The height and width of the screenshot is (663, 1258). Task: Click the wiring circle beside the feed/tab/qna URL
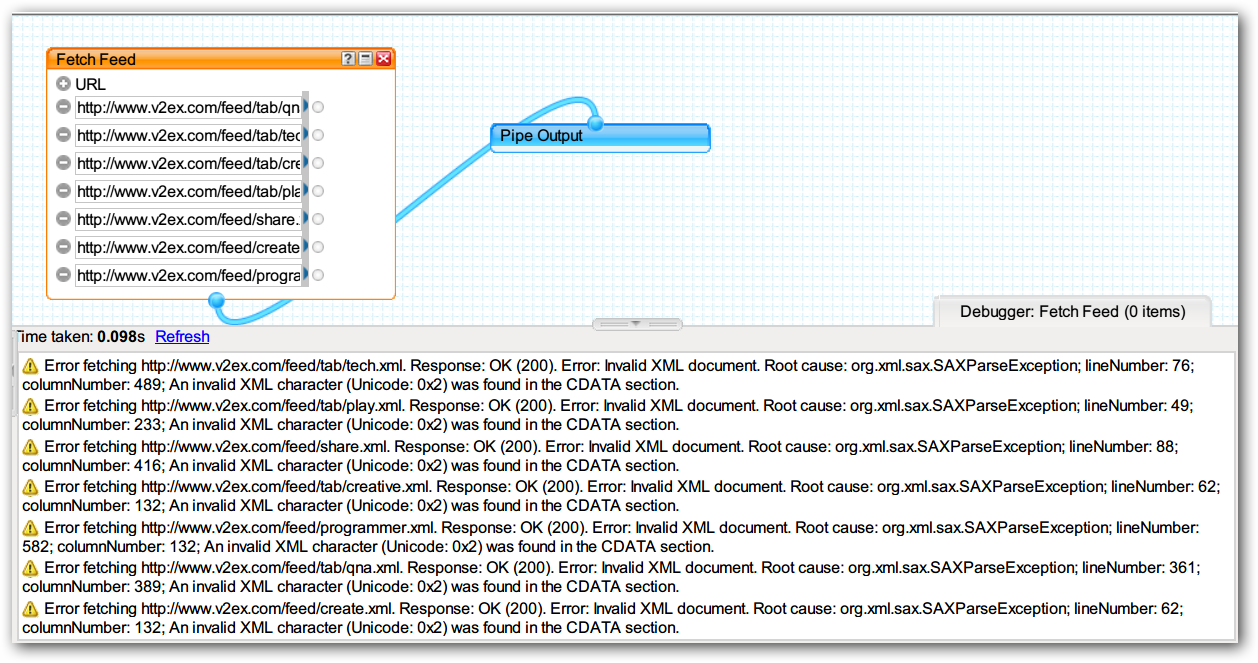(318, 107)
